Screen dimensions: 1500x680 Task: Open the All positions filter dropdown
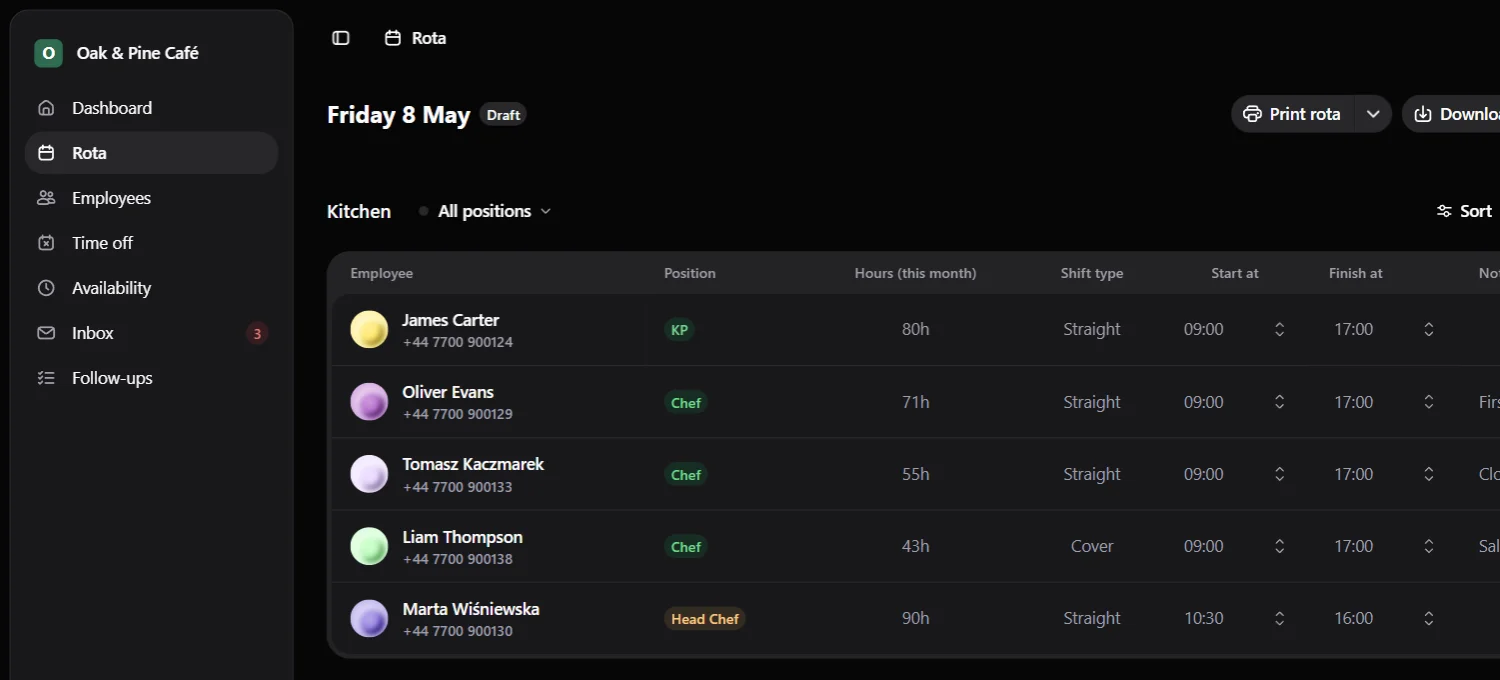point(485,211)
